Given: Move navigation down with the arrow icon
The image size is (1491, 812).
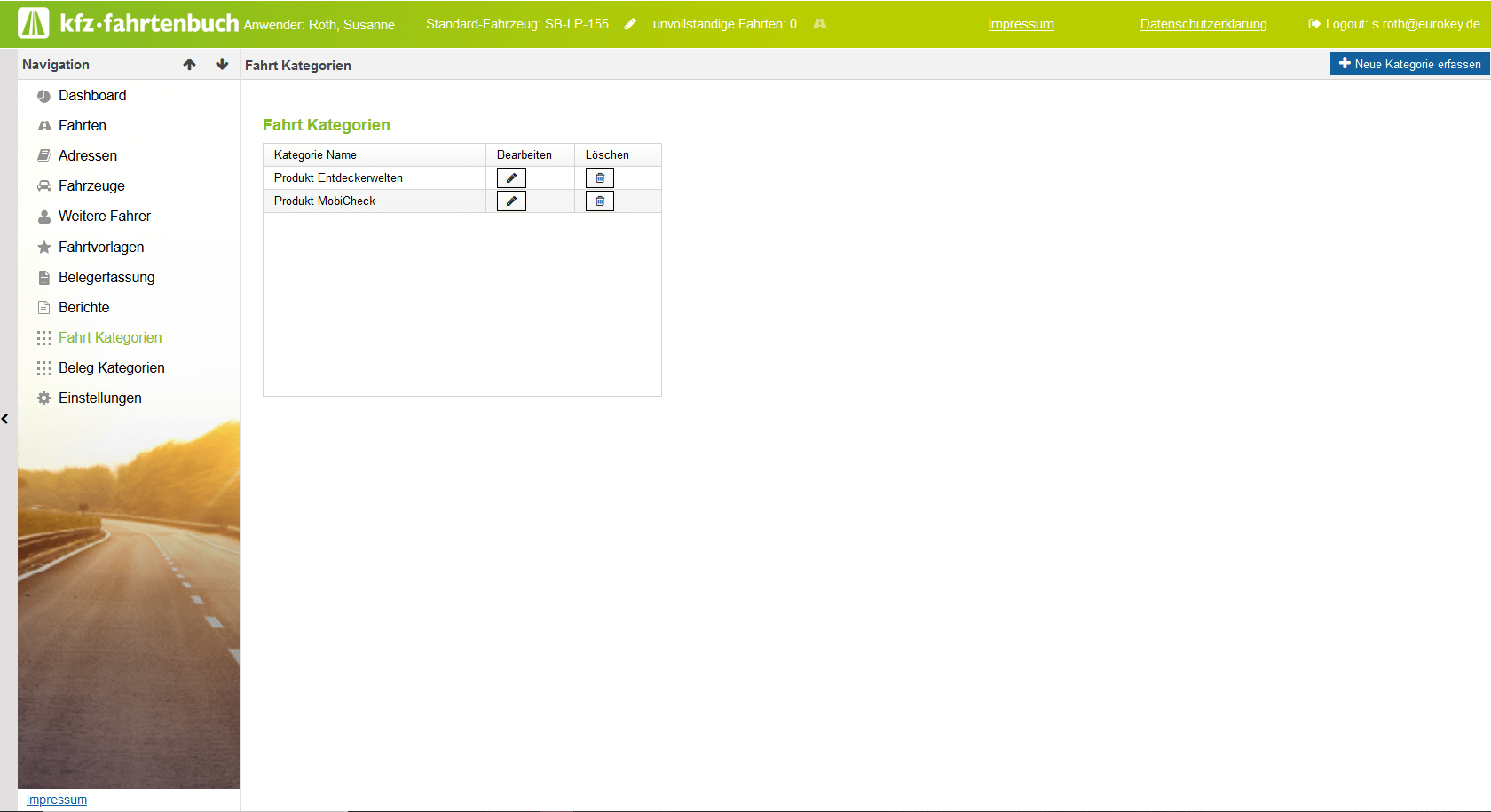Looking at the screenshot, I should [222, 64].
